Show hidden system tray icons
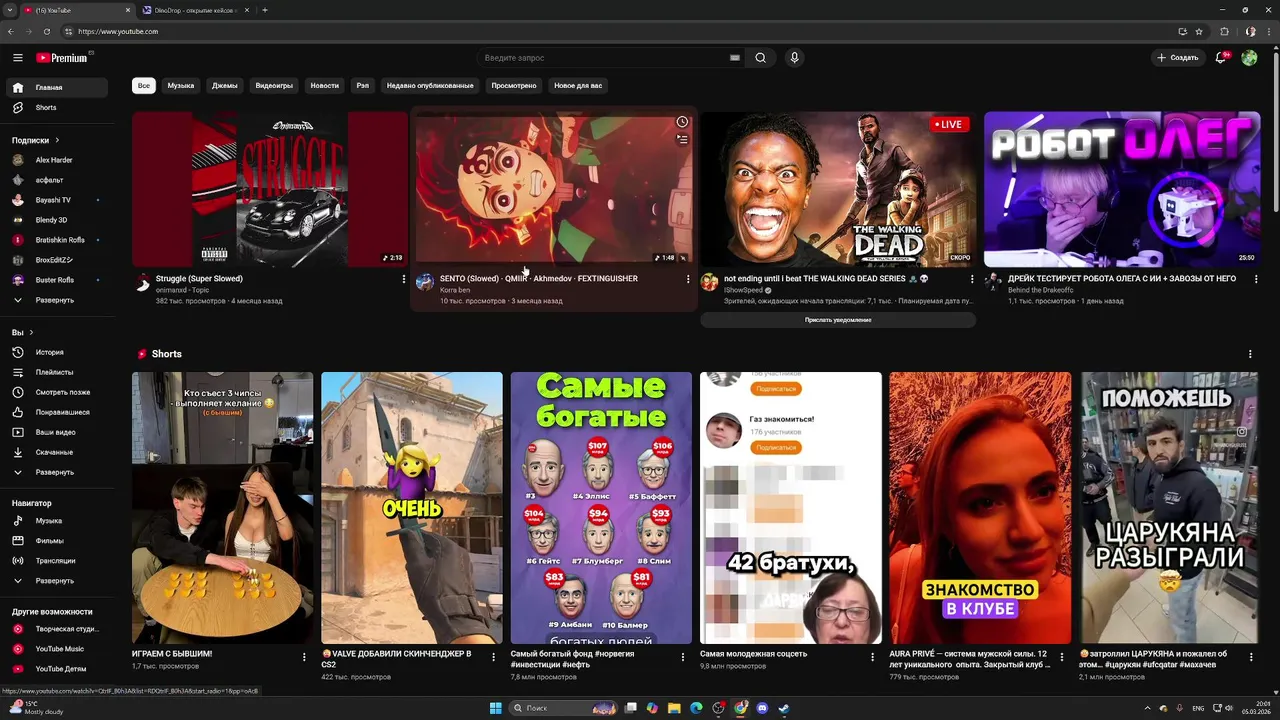The image size is (1280, 720). tap(1147, 708)
